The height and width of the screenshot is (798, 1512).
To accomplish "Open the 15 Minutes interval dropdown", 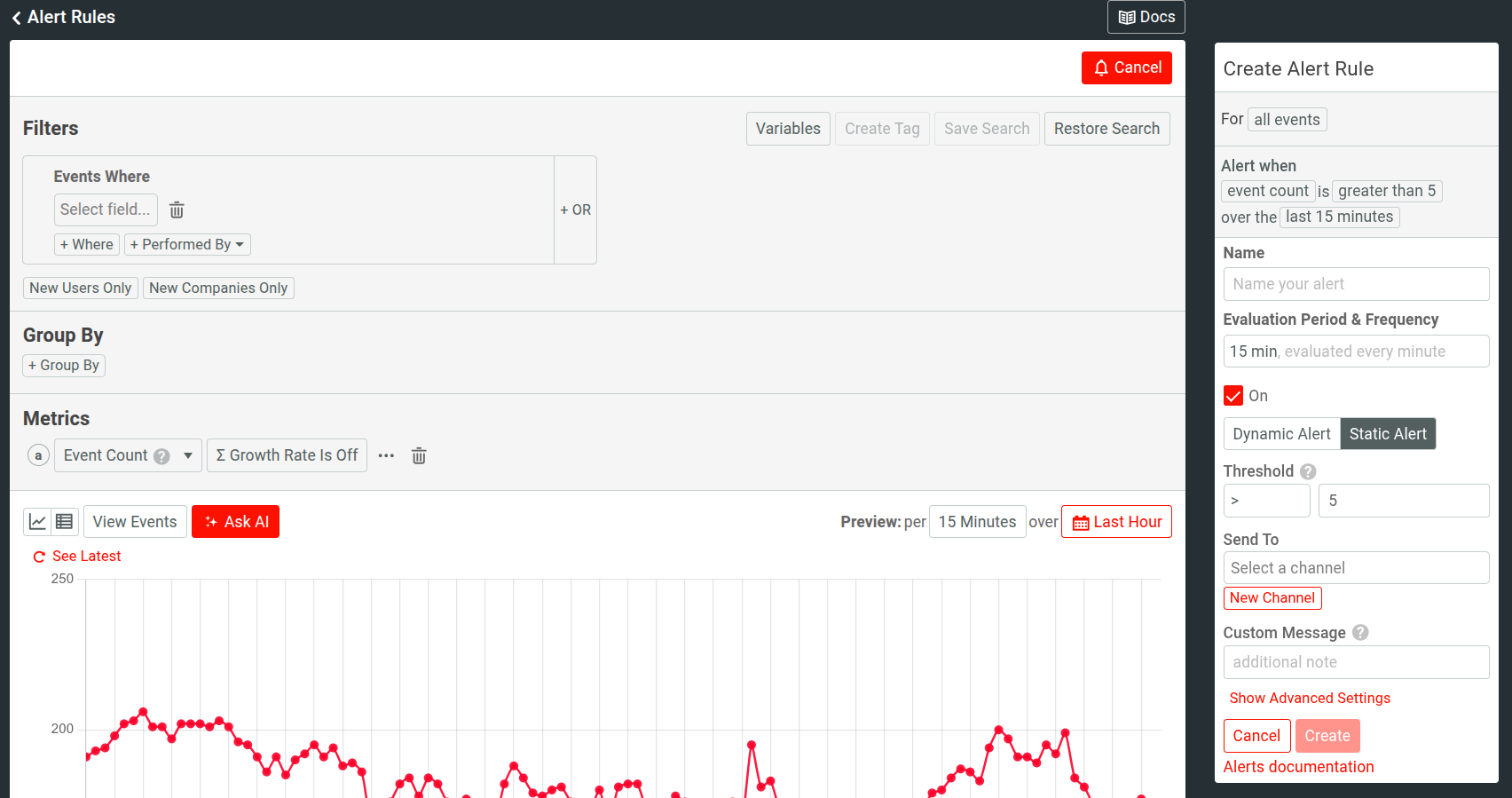I will click(977, 522).
